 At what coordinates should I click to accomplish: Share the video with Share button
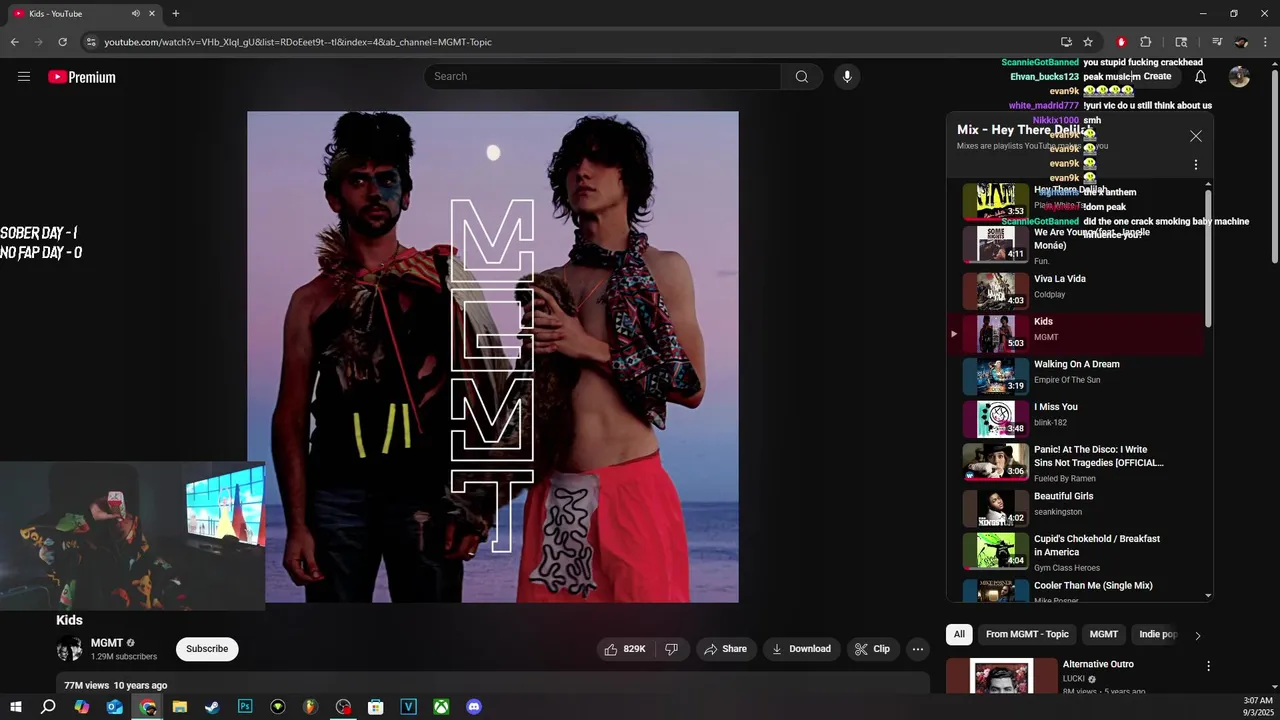[725, 649]
